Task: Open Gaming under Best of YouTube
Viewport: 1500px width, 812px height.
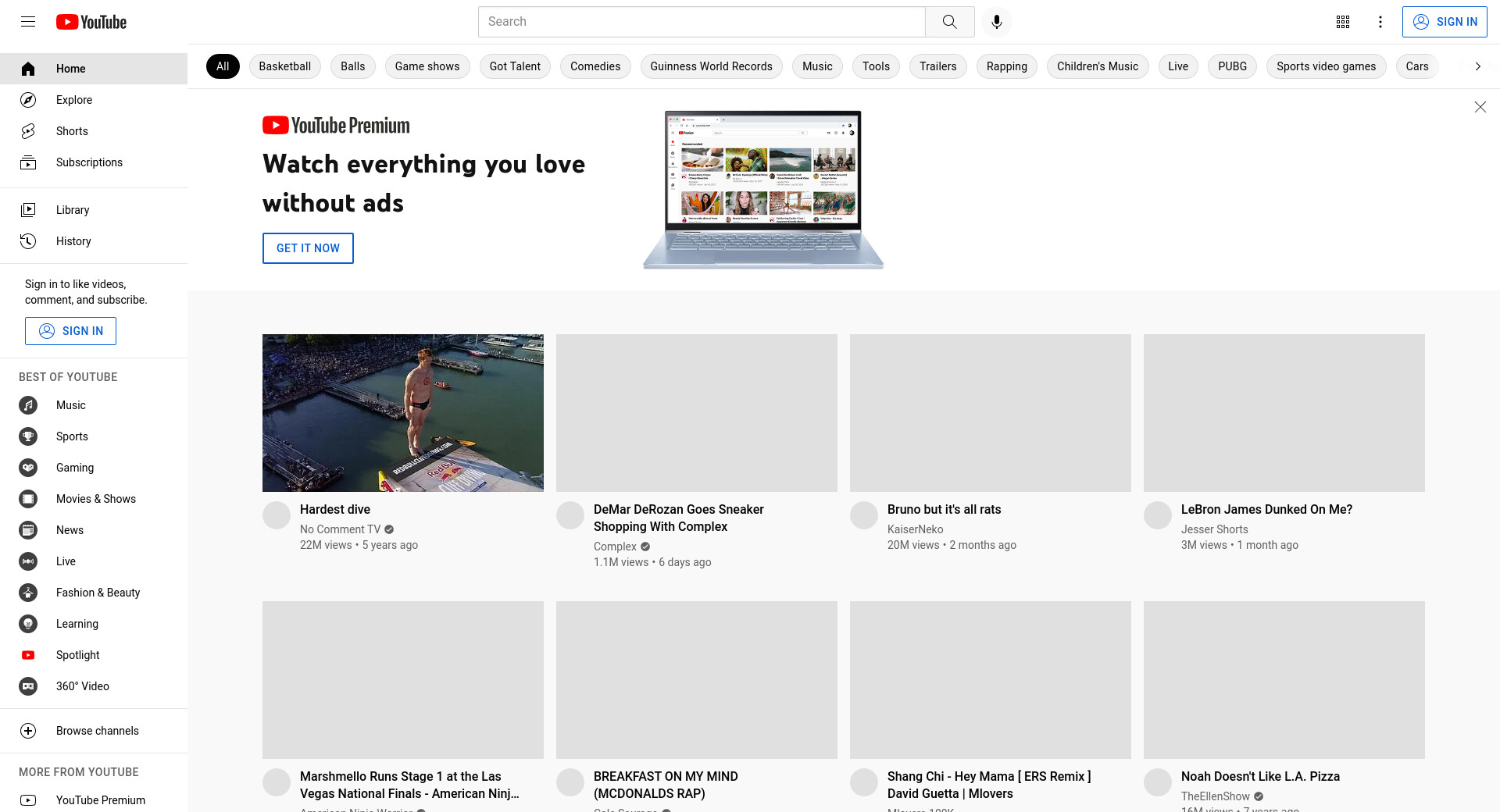Action: pyautogui.click(x=94, y=468)
